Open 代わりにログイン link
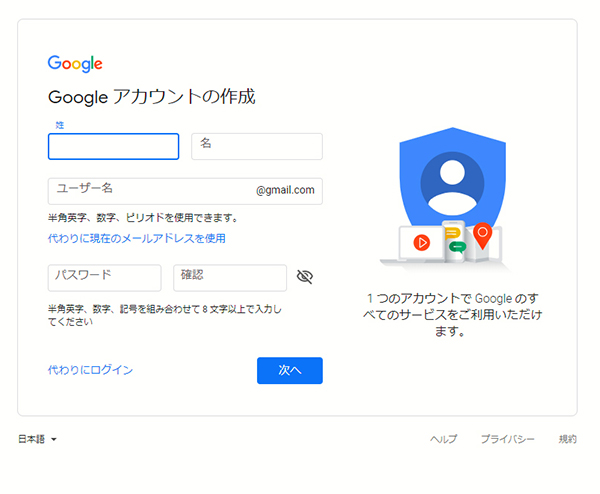Viewport: 600px width, 494px height. click(x=90, y=370)
